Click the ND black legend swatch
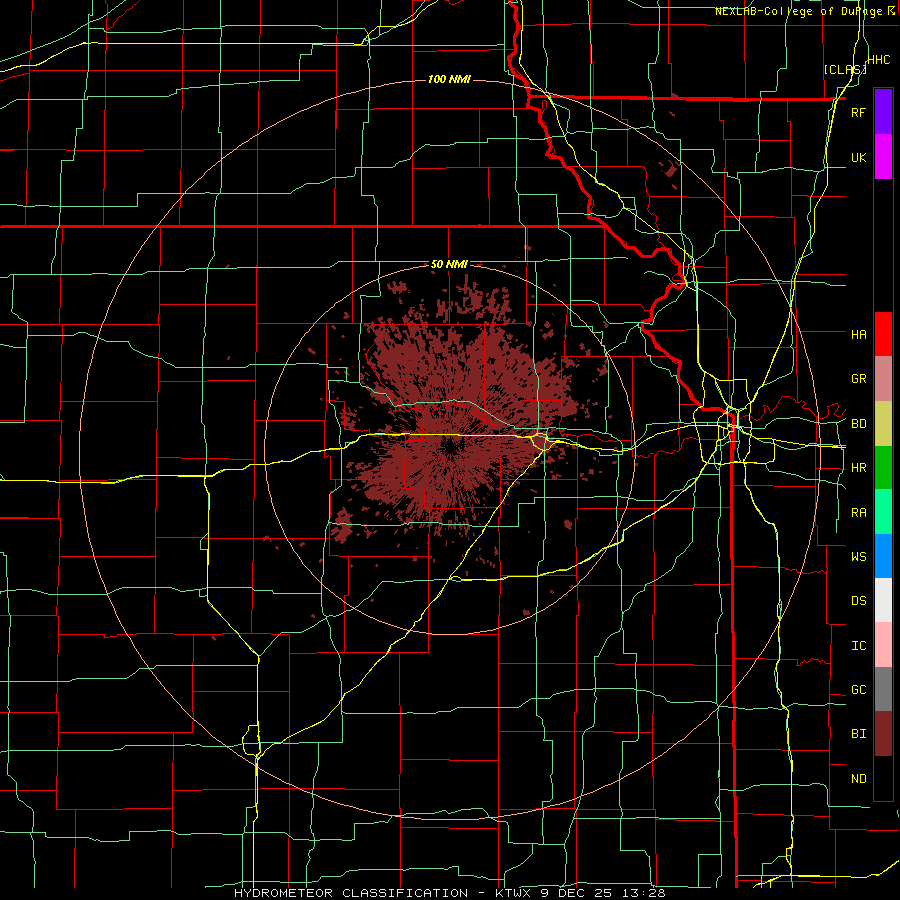 point(883,778)
